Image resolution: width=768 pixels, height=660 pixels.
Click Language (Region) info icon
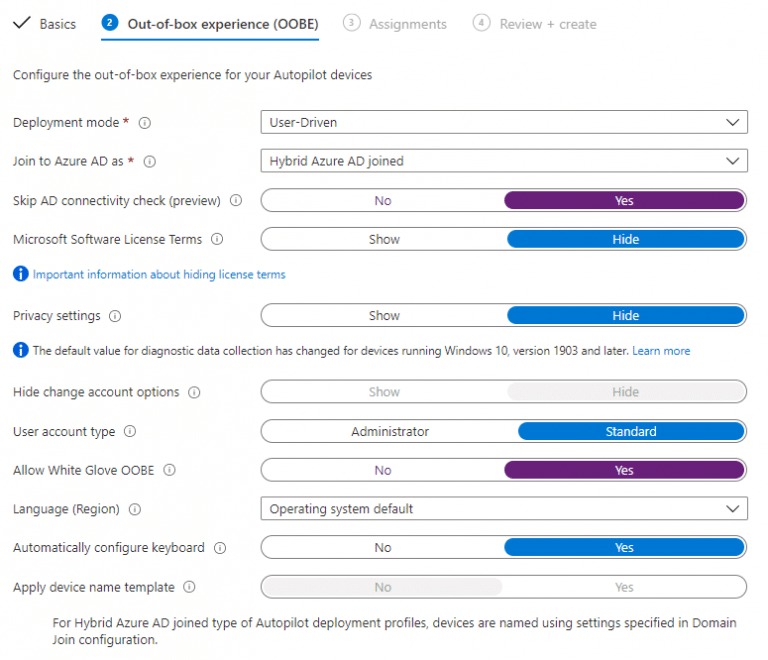click(x=135, y=509)
